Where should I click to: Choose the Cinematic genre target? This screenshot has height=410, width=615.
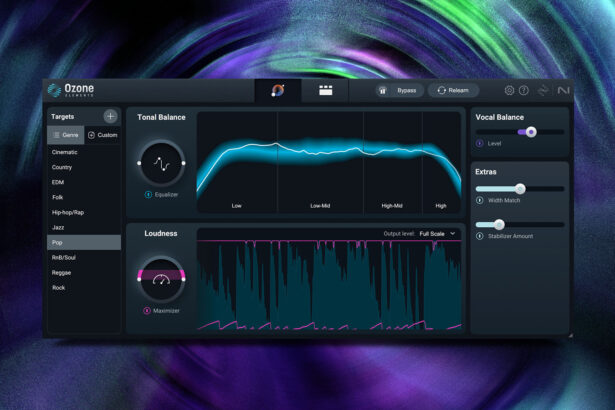coord(84,152)
